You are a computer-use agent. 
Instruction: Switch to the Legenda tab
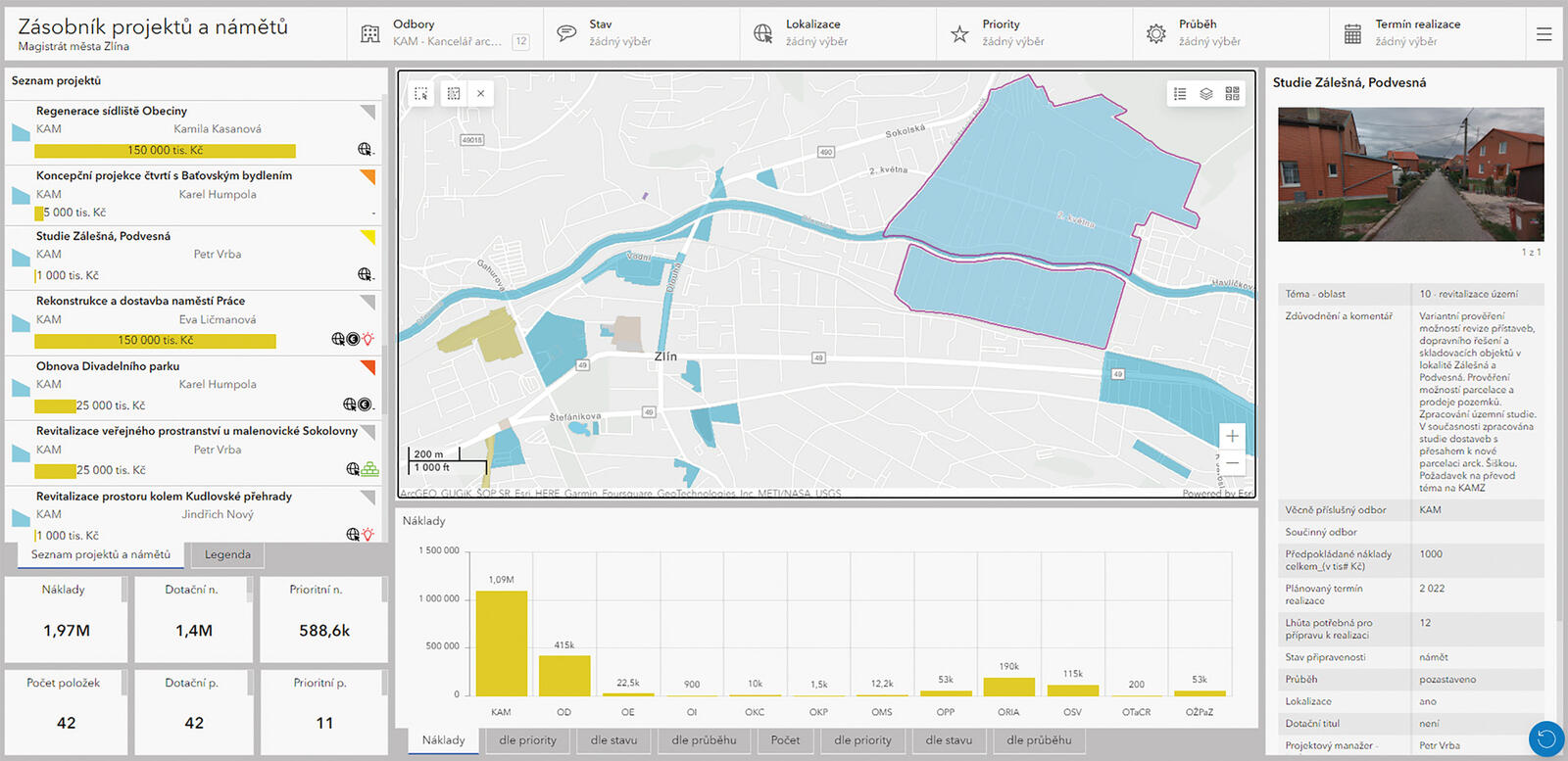click(227, 554)
